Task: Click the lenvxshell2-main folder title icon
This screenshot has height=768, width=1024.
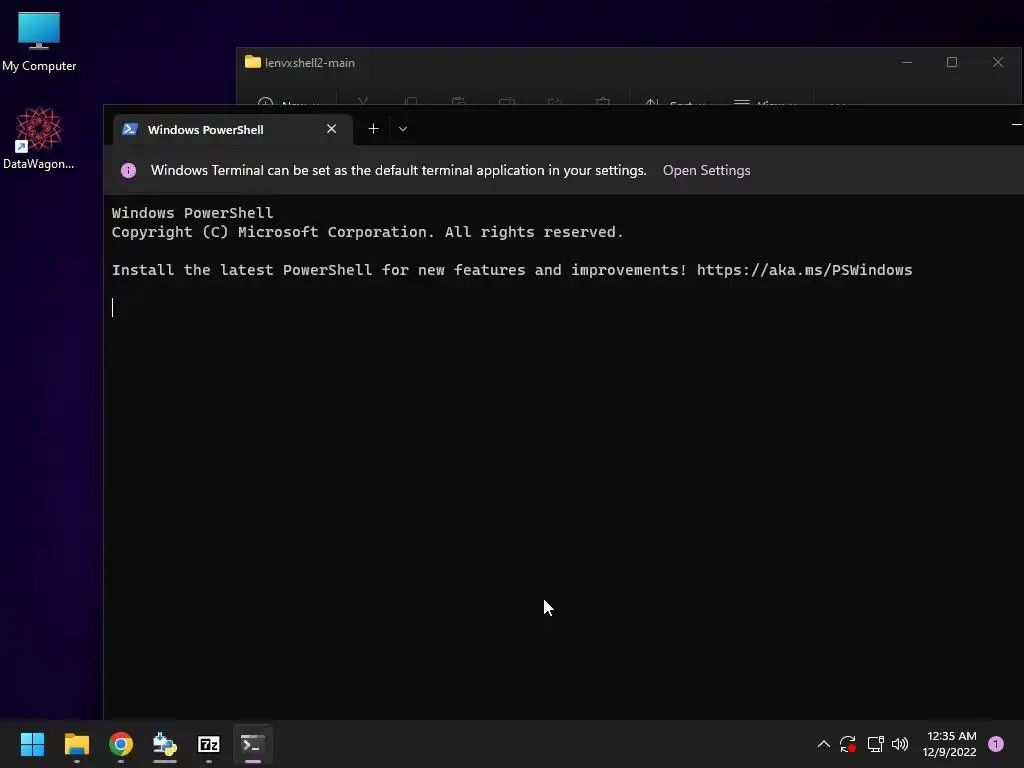Action: click(x=253, y=62)
